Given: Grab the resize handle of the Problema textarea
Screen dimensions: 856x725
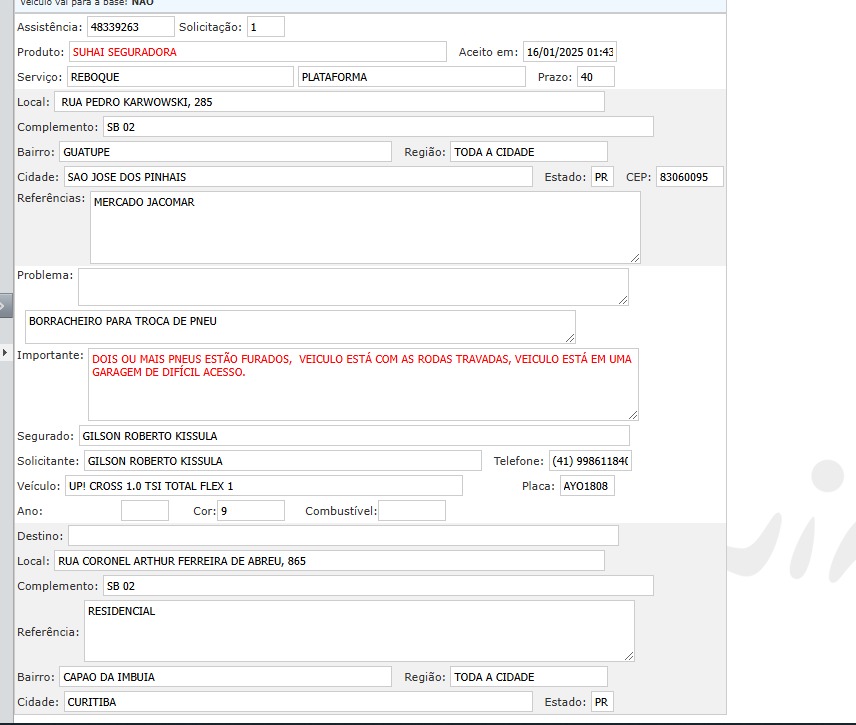Looking at the screenshot, I should pyautogui.click(x=623, y=300).
